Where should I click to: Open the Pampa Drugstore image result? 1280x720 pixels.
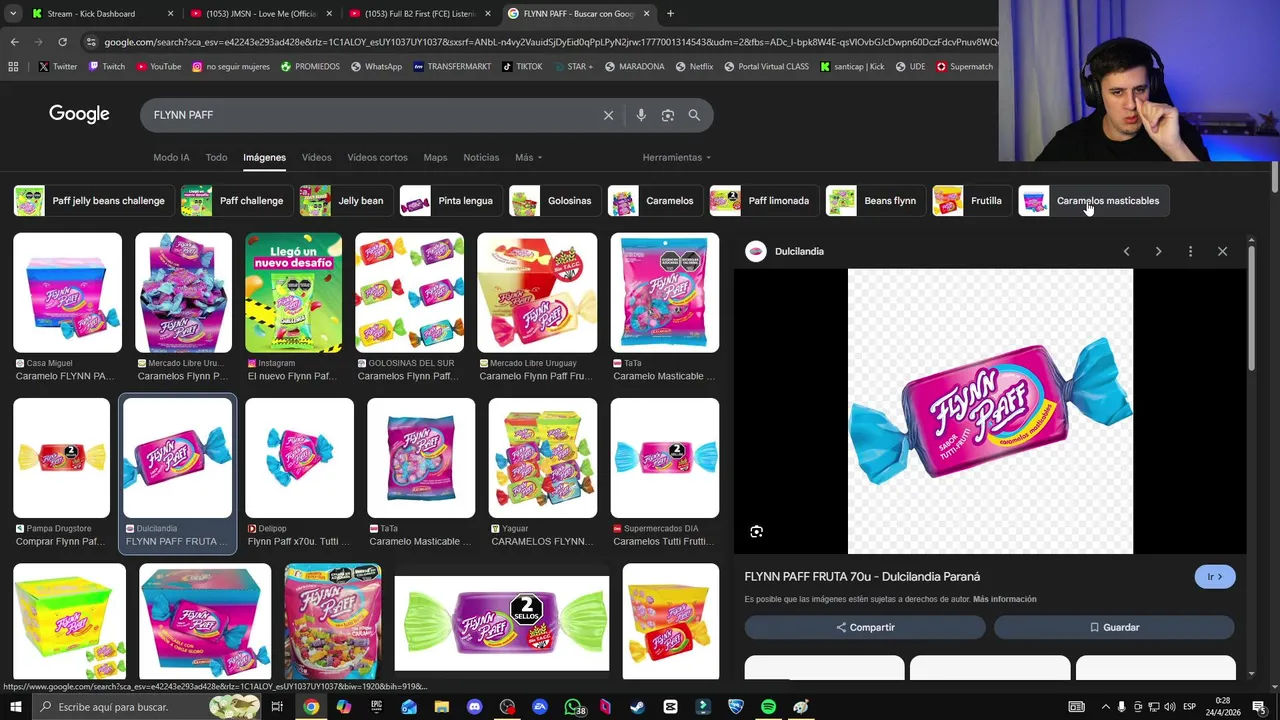[x=61, y=458]
